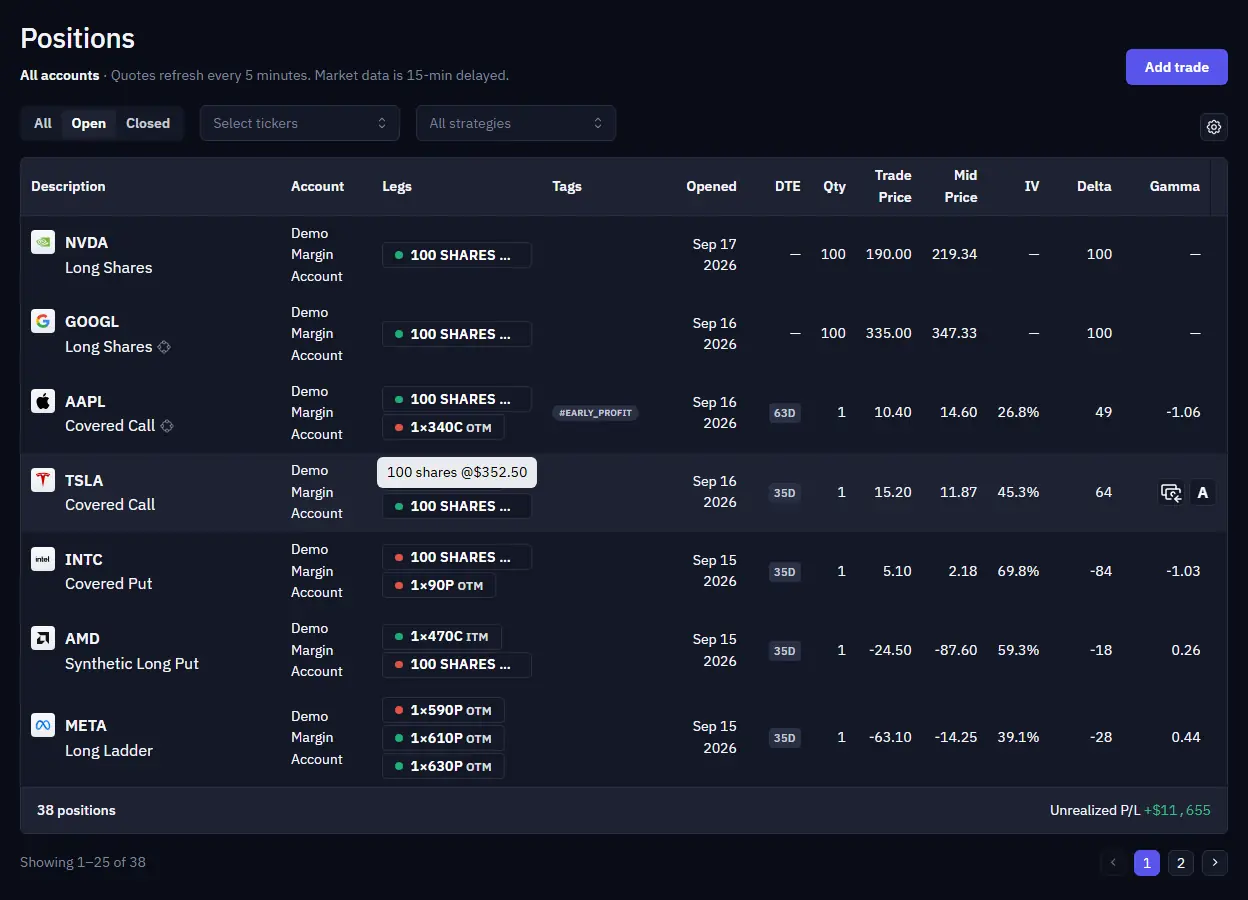Click GOOGL 100 SHARES leg chip
Screen dimensions: 1248x900
pos(457,334)
